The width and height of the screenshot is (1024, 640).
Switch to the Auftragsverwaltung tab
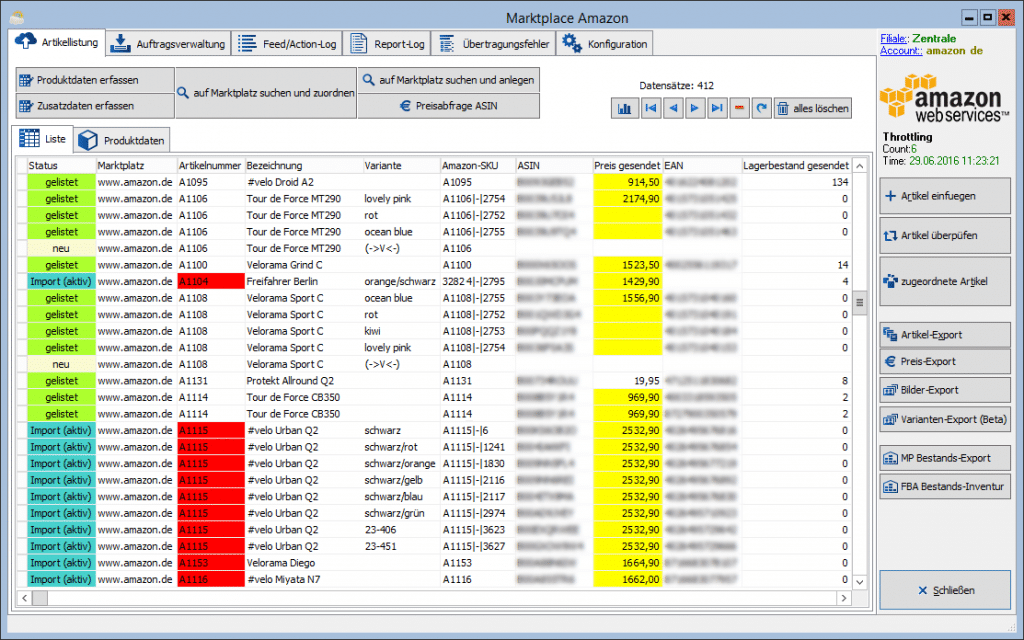[169, 44]
